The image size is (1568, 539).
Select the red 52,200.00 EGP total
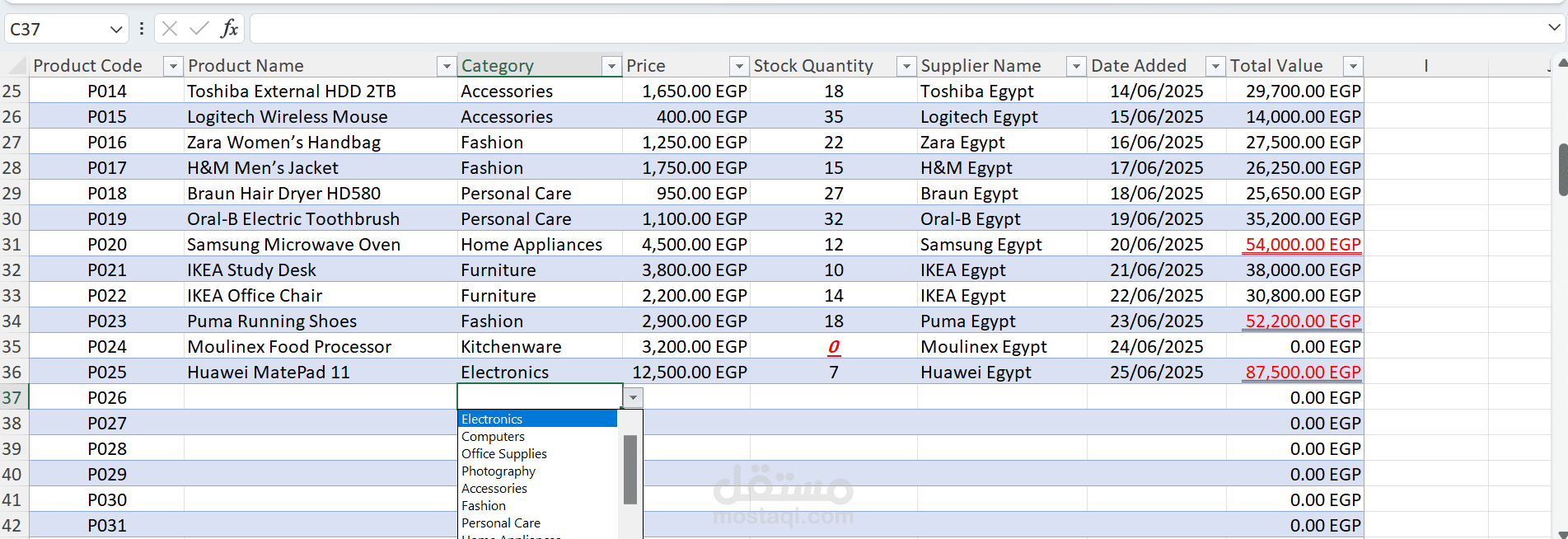click(1295, 321)
